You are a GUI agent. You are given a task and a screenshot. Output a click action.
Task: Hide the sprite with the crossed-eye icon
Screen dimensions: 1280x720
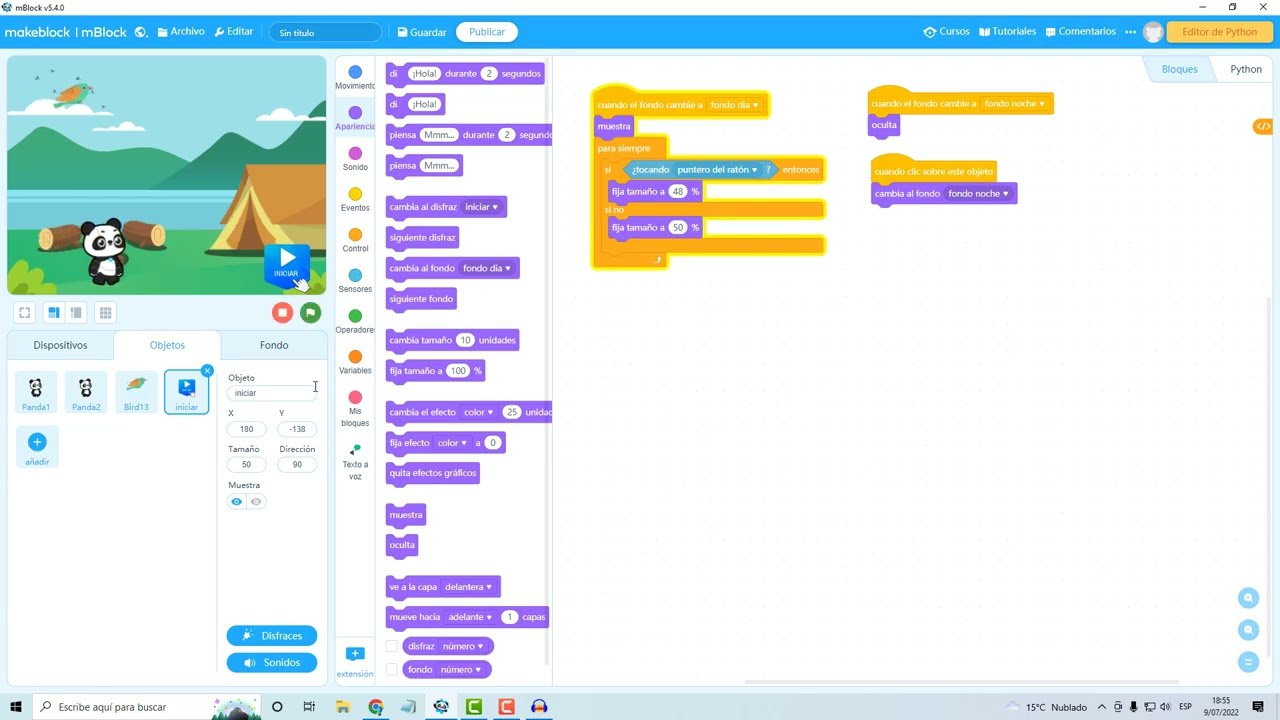point(256,502)
